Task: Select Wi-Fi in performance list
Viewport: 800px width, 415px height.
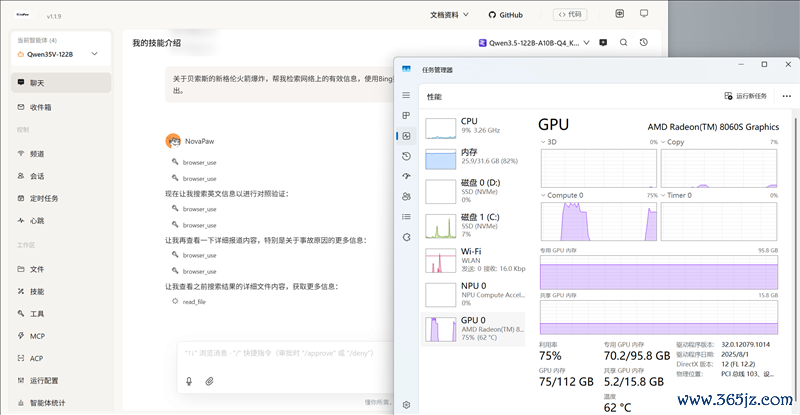Action: click(473, 260)
